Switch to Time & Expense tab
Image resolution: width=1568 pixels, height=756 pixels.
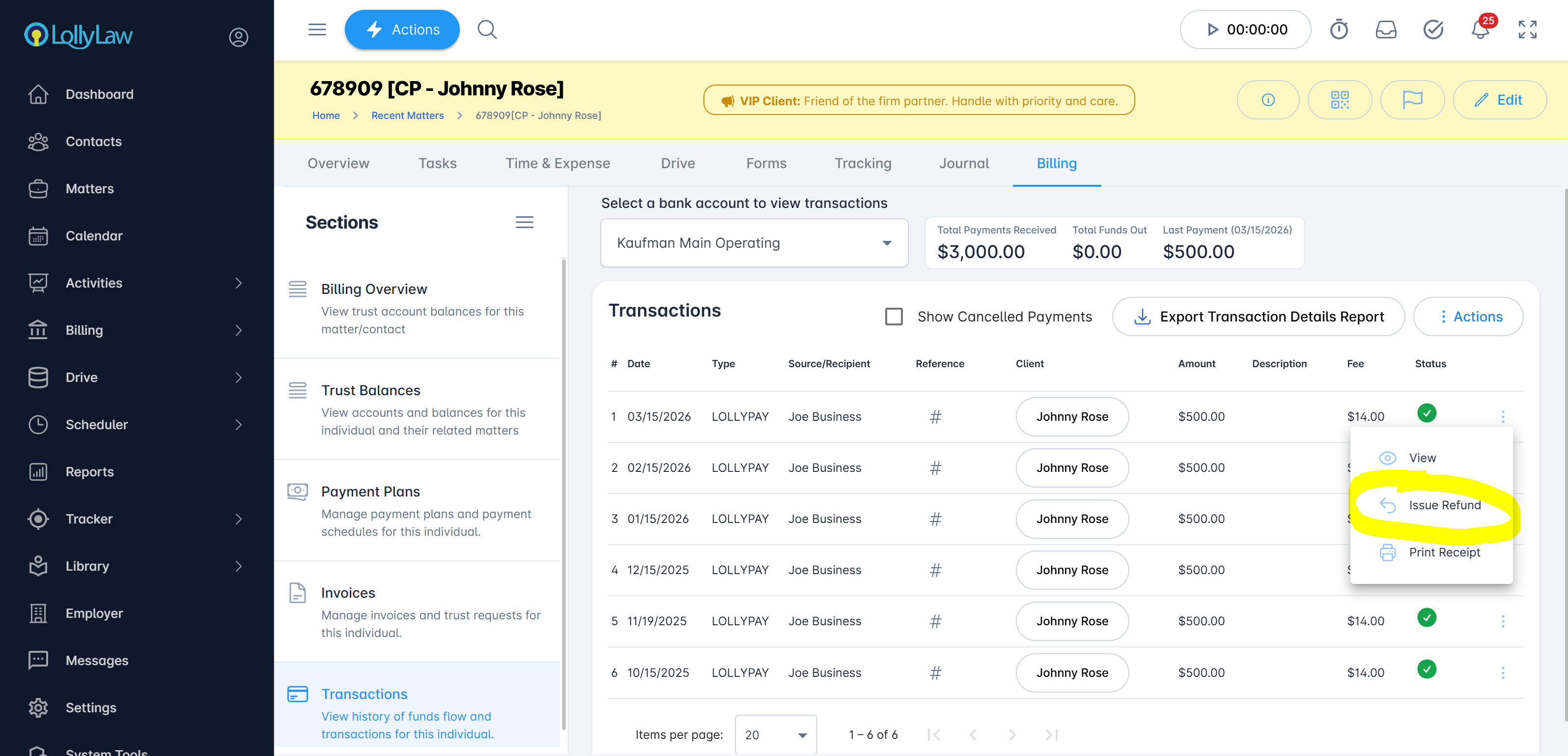[558, 163]
